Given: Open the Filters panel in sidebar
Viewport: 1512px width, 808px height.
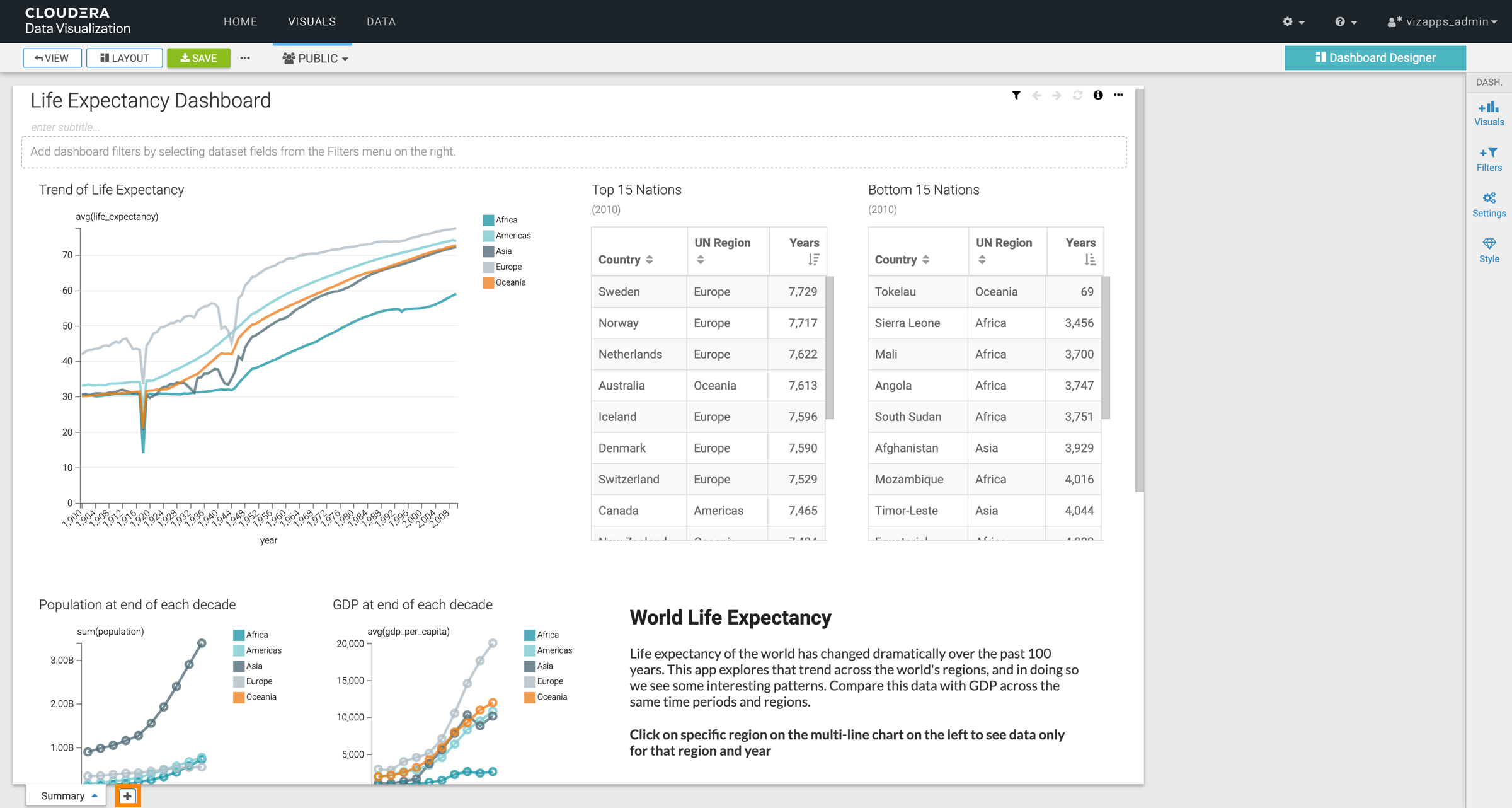Looking at the screenshot, I should click(x=1489, y=159).
